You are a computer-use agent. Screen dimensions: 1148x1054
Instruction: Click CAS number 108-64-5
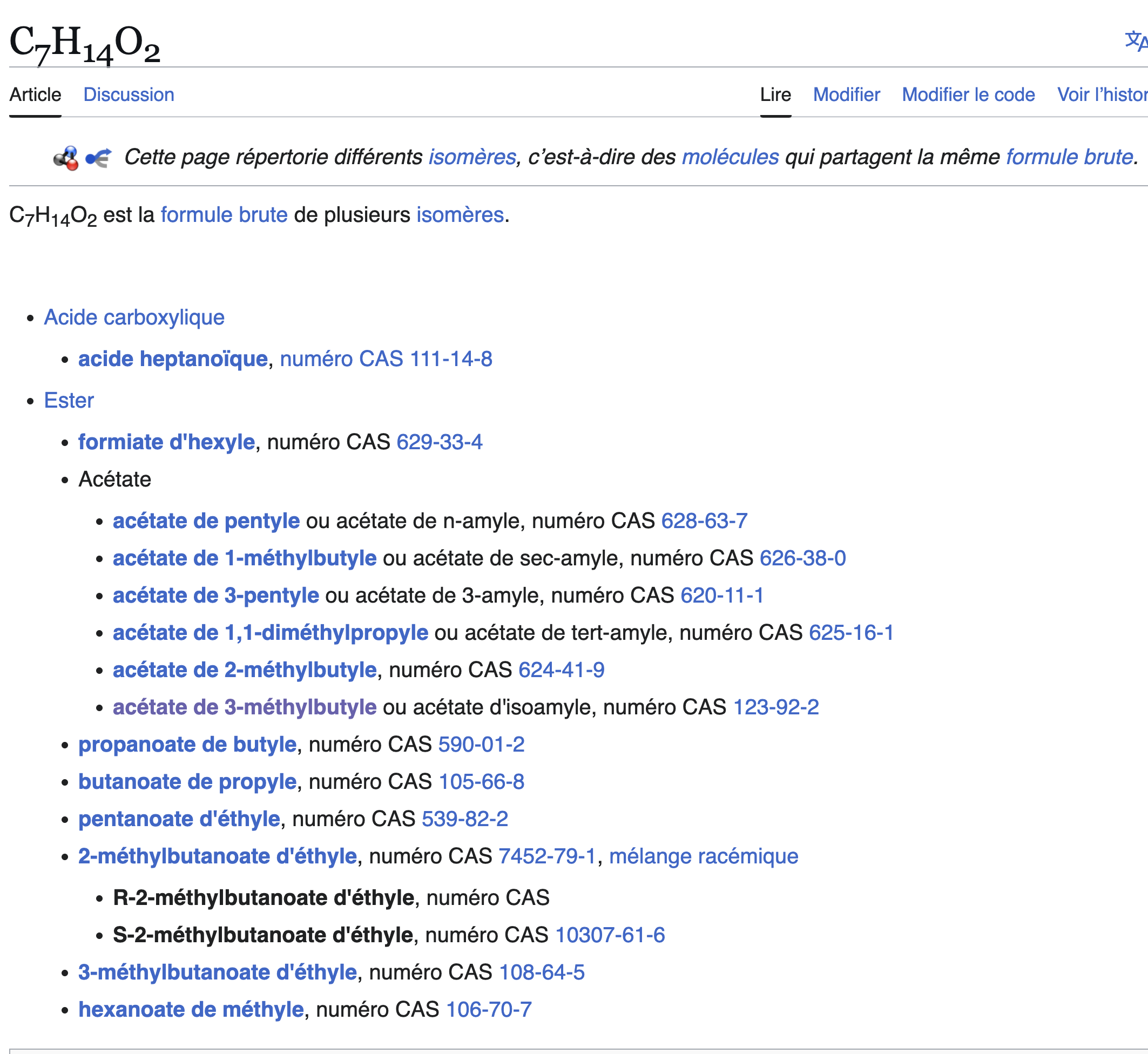click(x=542, y=972)
